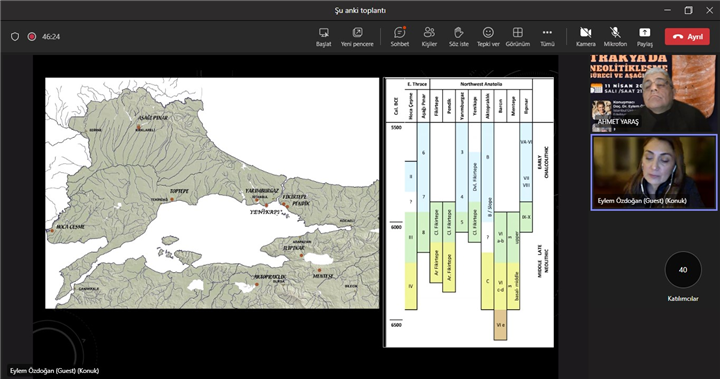Show the Kişiler participants list

(x=429, y=37)
